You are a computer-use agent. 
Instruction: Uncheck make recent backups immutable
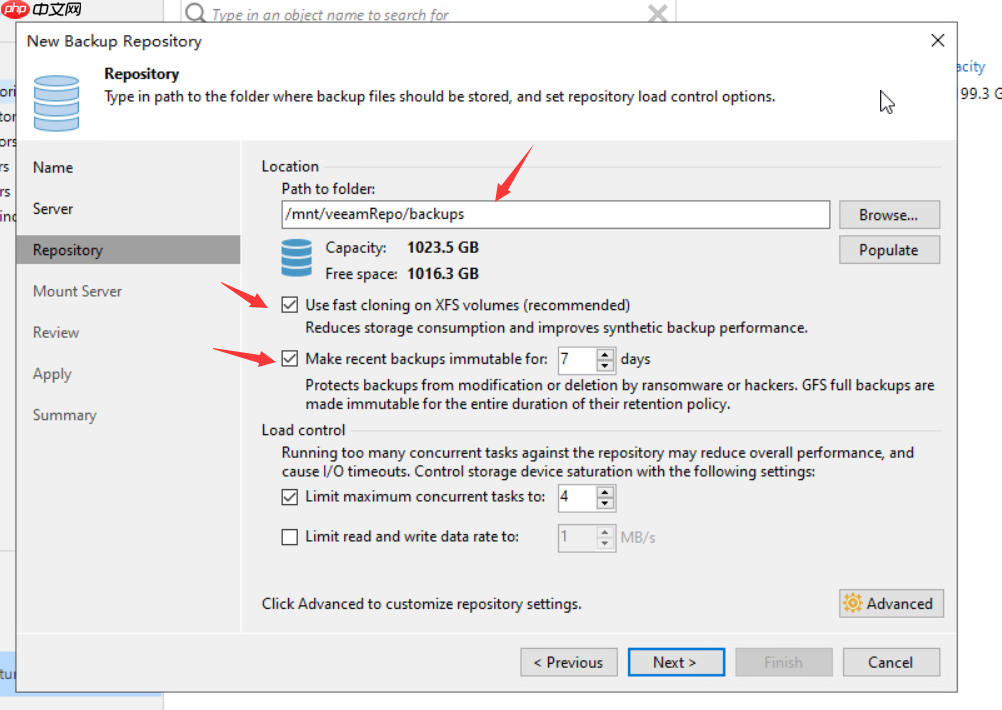click(x=289, y=359)
